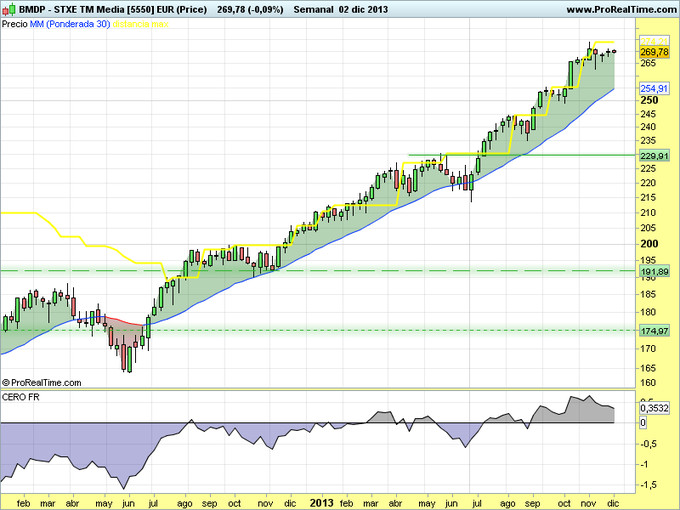The height and width of the screenshot is (510, 680).
Task: Click the CERO FR indicator panel title
Action: (x=20, y=399)
